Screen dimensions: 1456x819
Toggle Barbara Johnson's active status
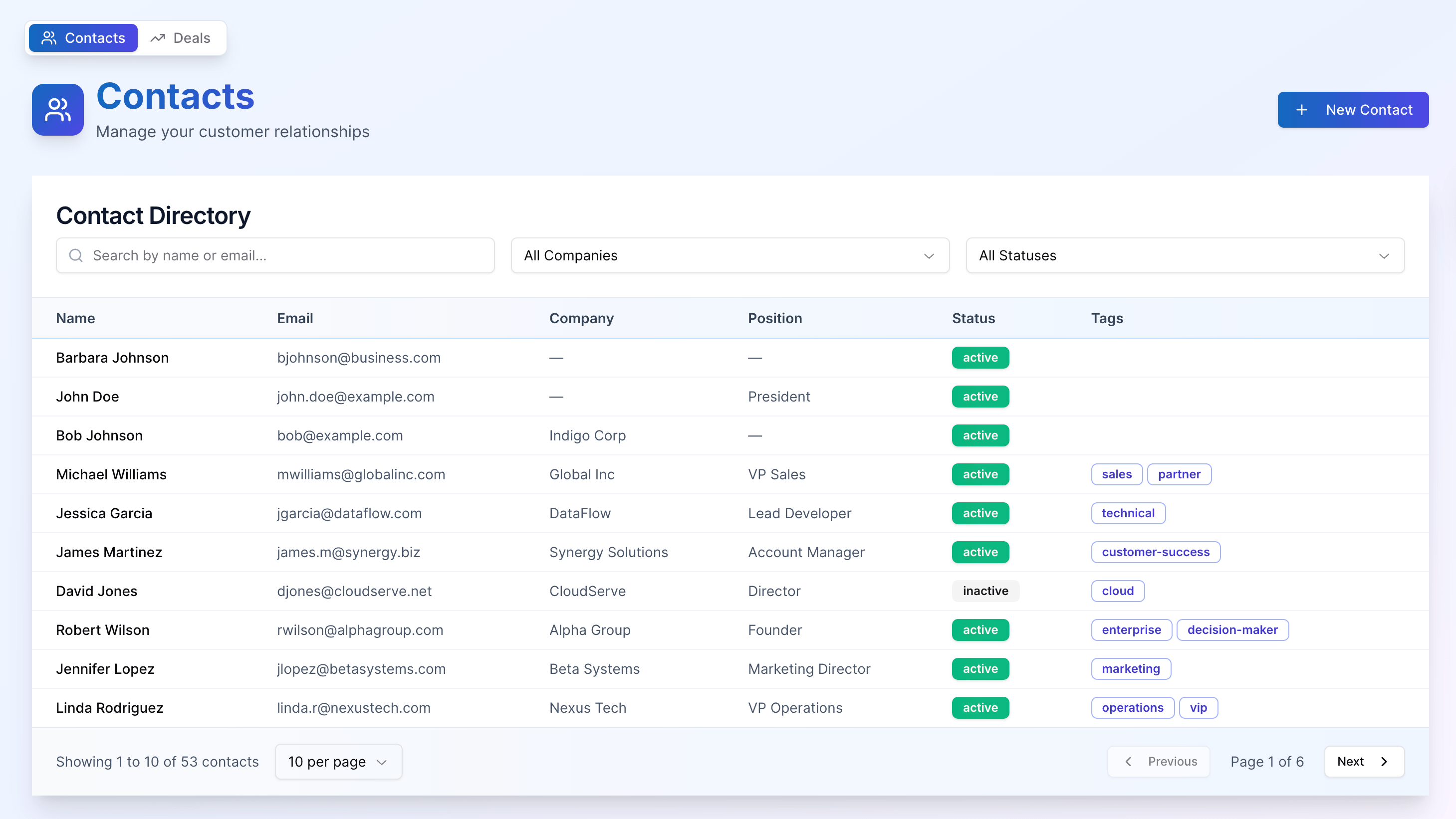click(x=979, y=358)
